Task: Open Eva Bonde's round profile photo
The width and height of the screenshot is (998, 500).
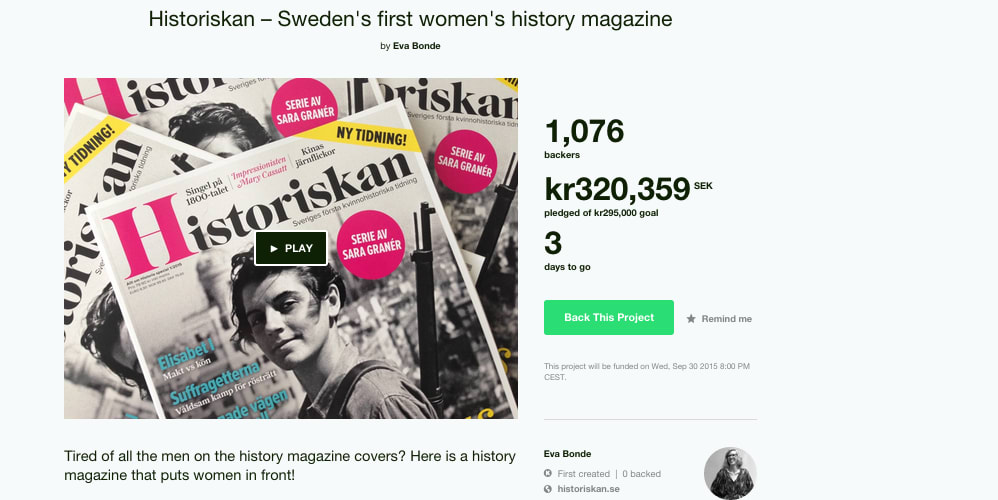Action: (x=730, y=473)
